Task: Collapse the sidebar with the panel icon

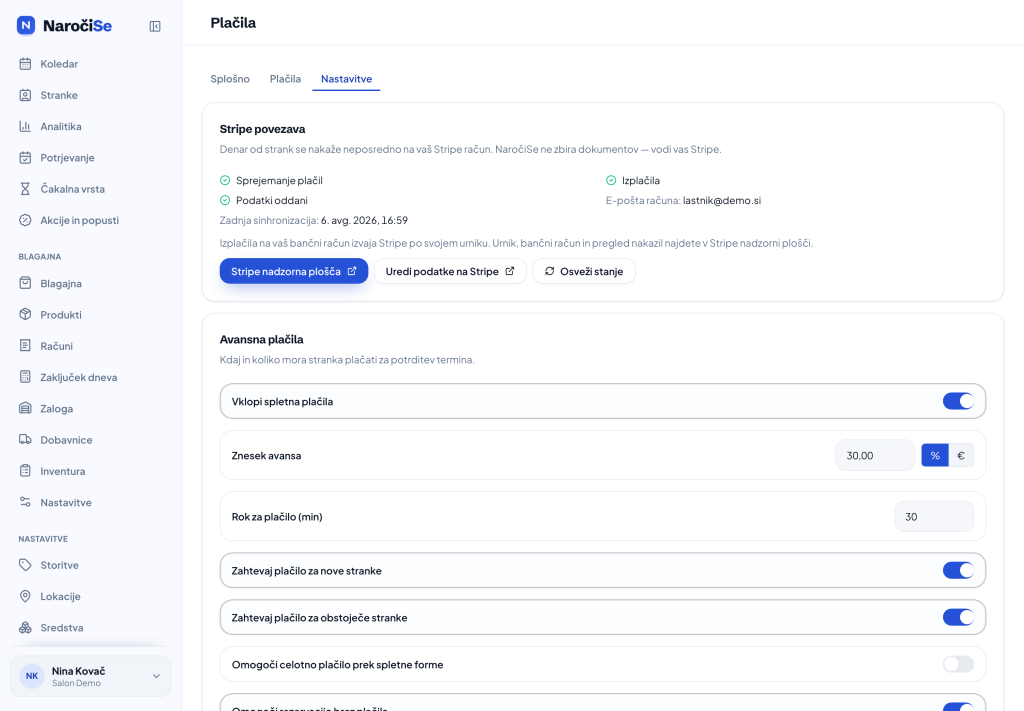Action: 155,26
